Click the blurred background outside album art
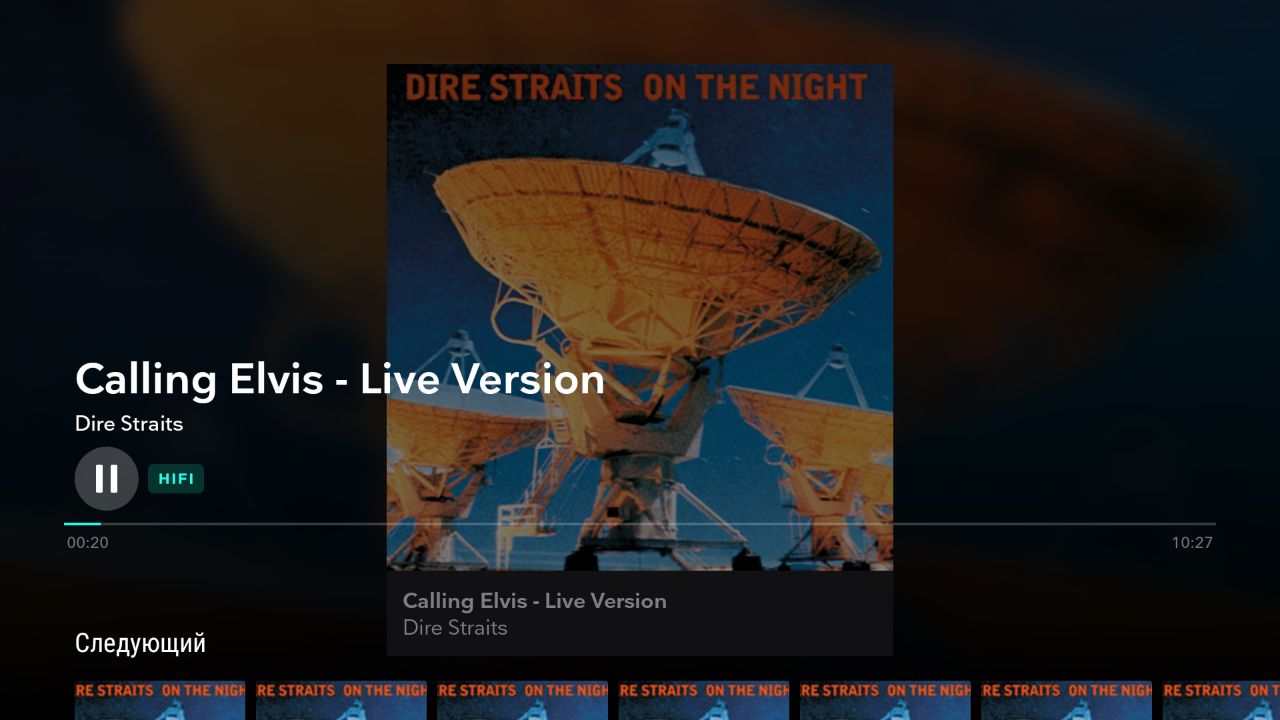Viewport: 1280px width, 720px height. 1080,250
